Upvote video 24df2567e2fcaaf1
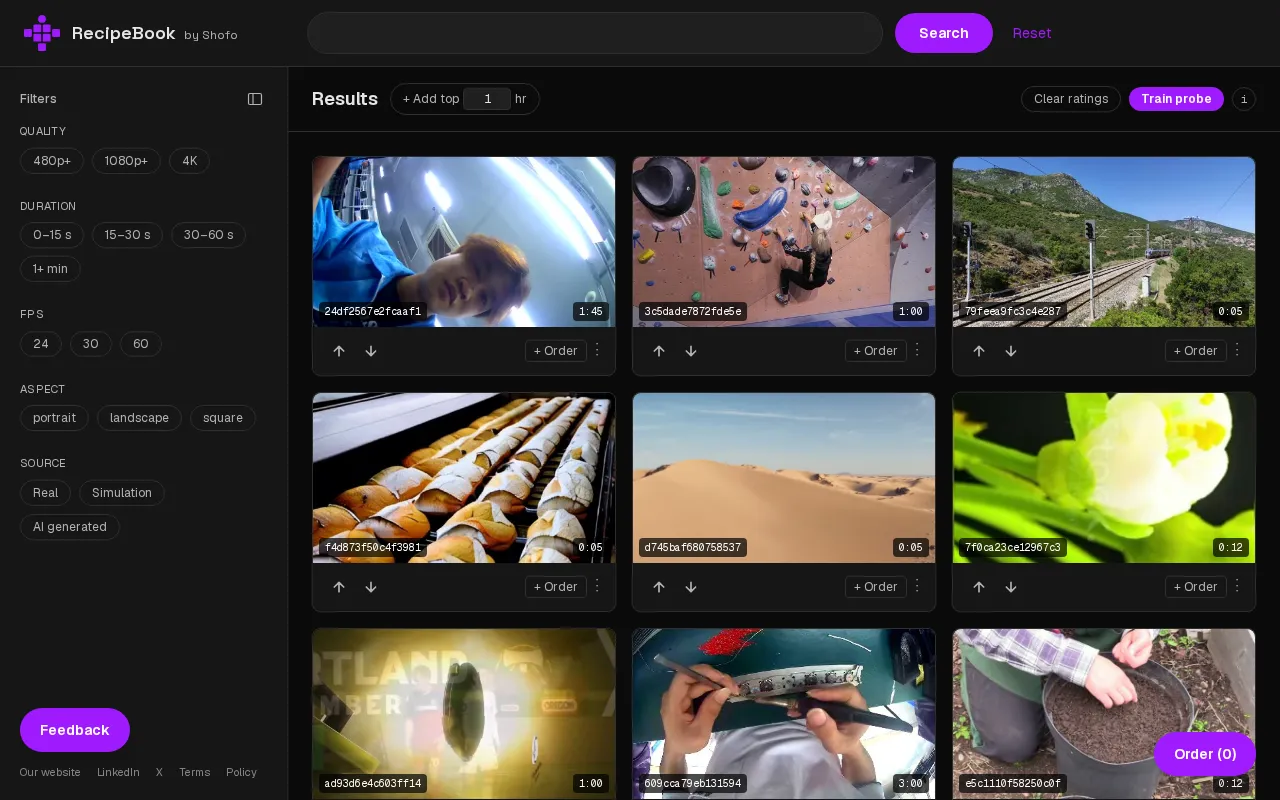 [x=339, y=351]
